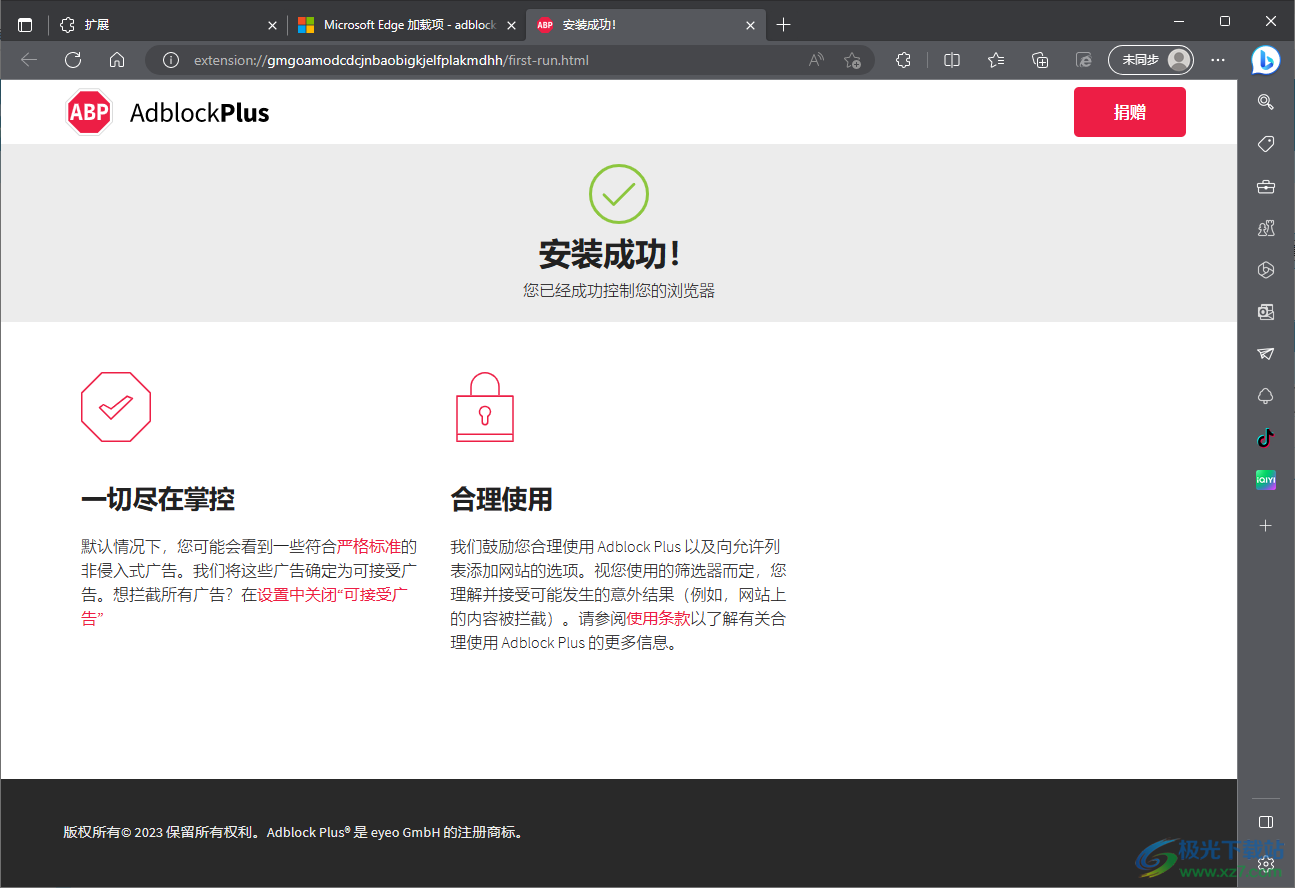Click the address bar URL

[x=391, y=60]
